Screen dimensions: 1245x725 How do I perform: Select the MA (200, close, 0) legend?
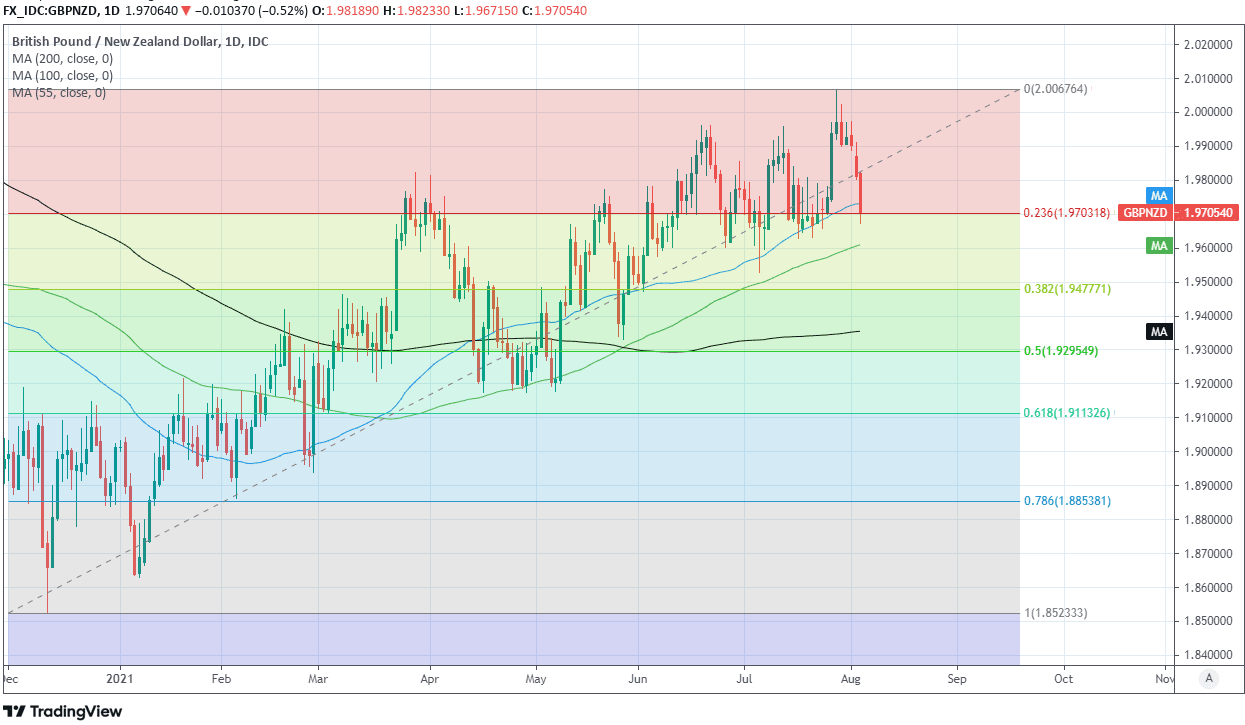coord(62,59)
